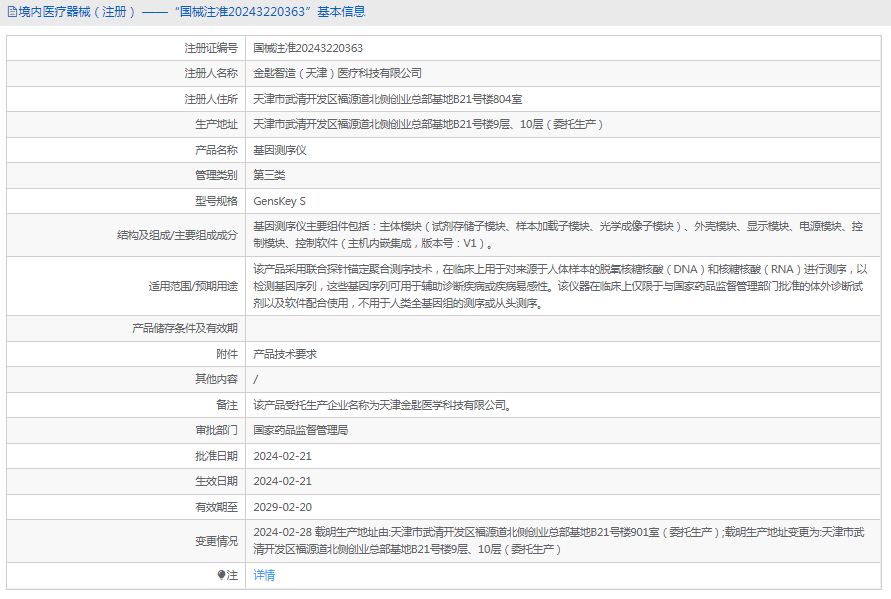Click the 产品名称 row label
Viewport: 891px width, 599px height.
coord(216,150)
